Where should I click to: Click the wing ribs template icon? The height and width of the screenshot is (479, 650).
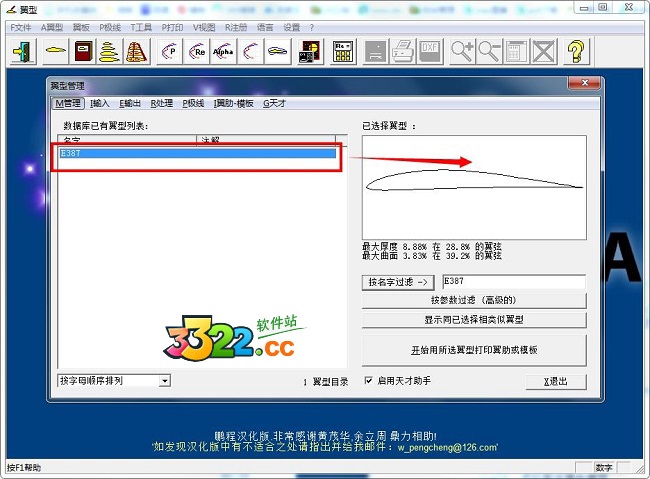coord(136,51)
